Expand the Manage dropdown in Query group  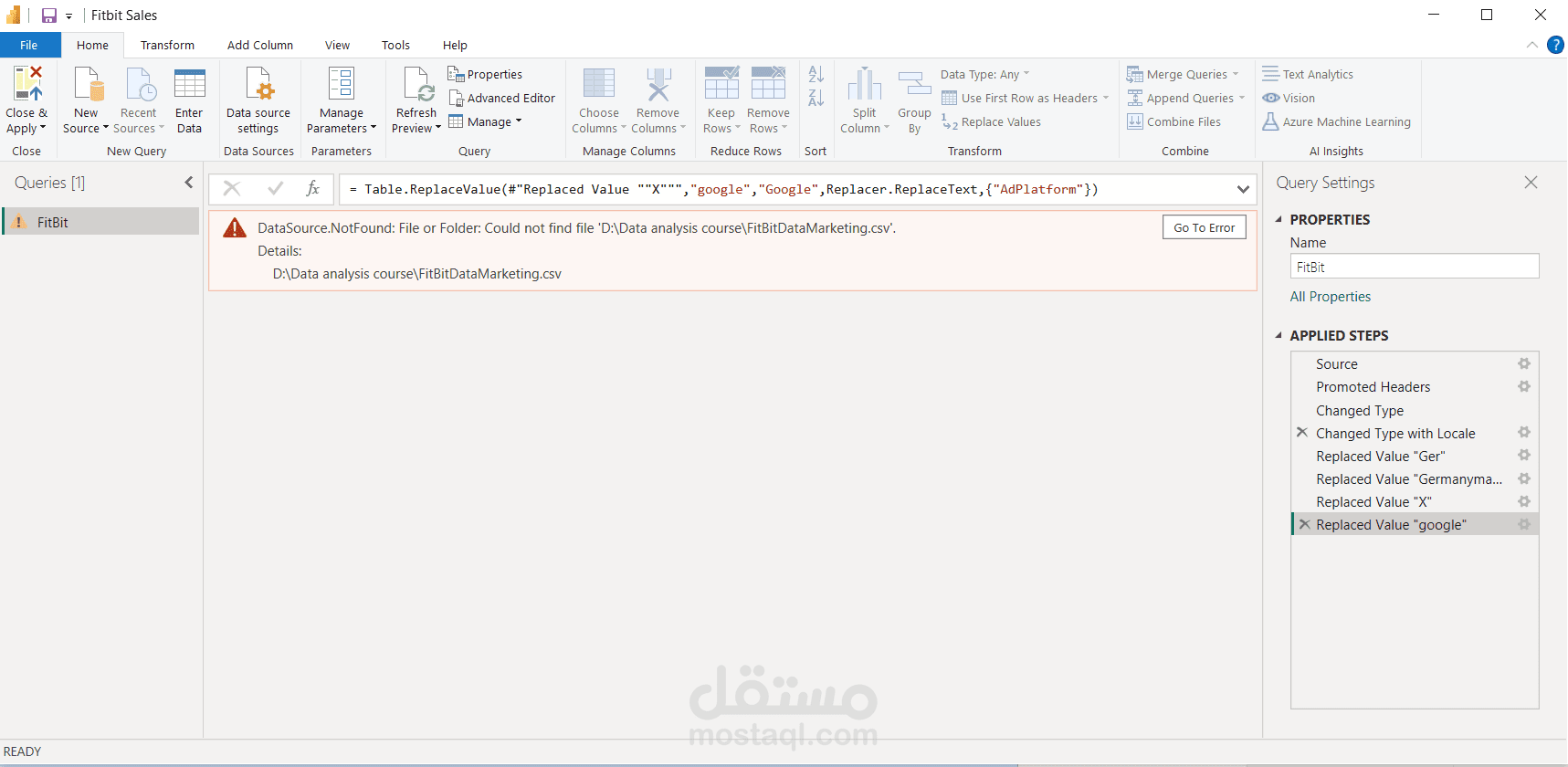519,121
